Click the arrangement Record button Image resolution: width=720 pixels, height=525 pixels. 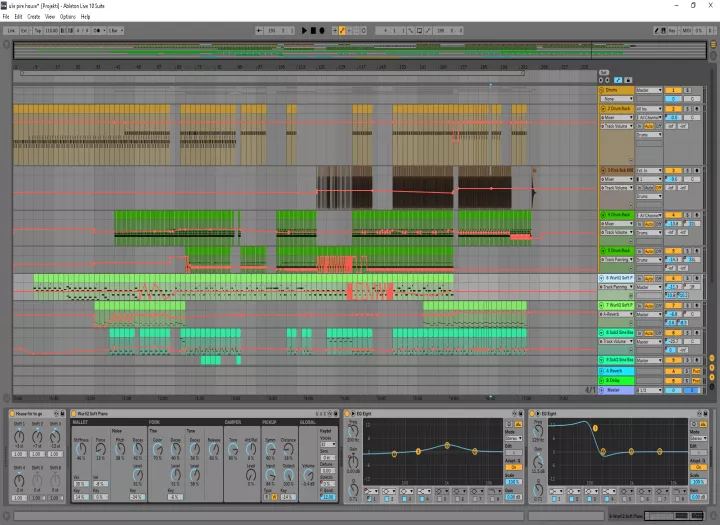coord(322,31)
